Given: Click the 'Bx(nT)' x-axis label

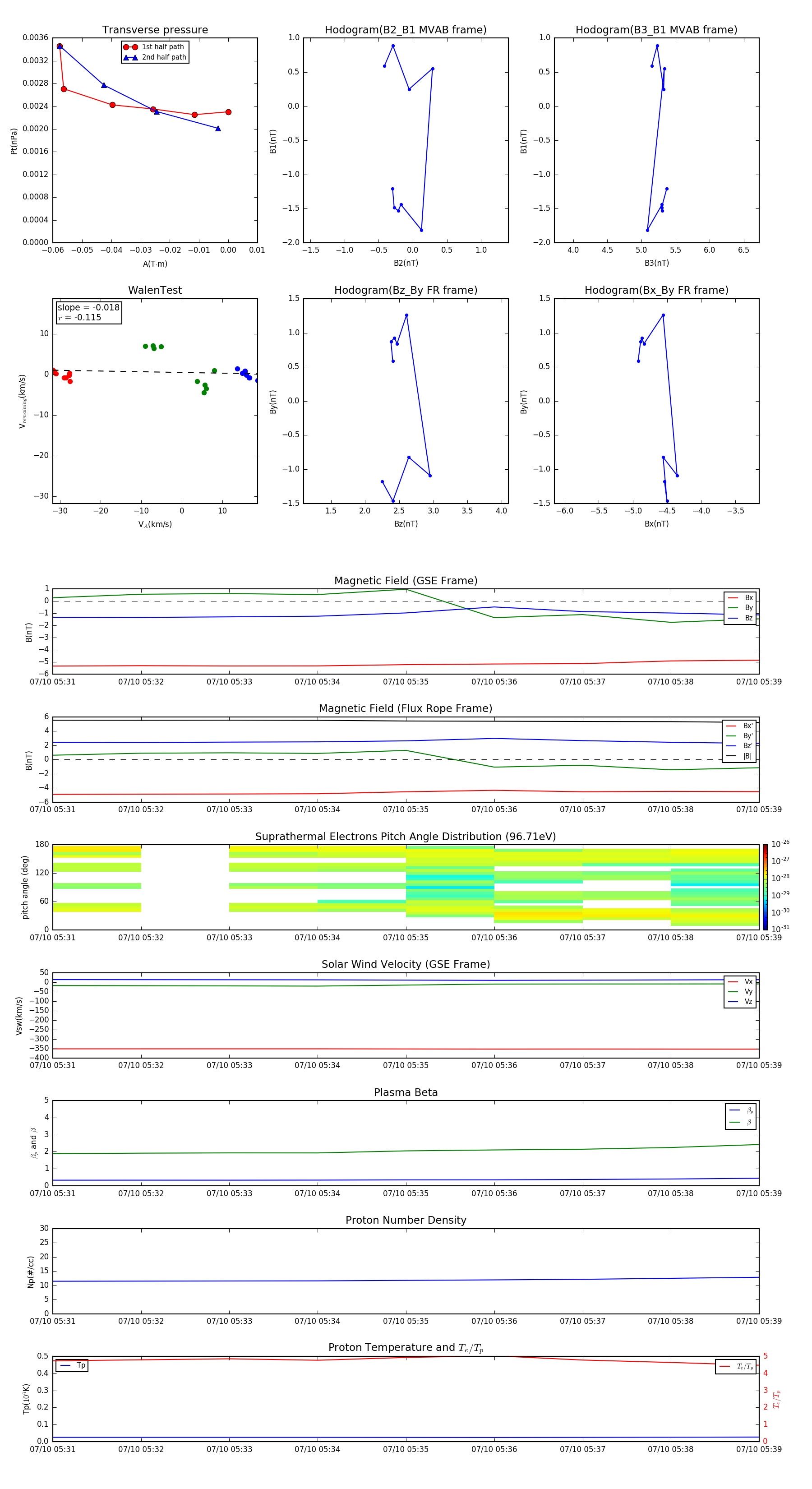Looking at the screenshot, I should 656,524.
